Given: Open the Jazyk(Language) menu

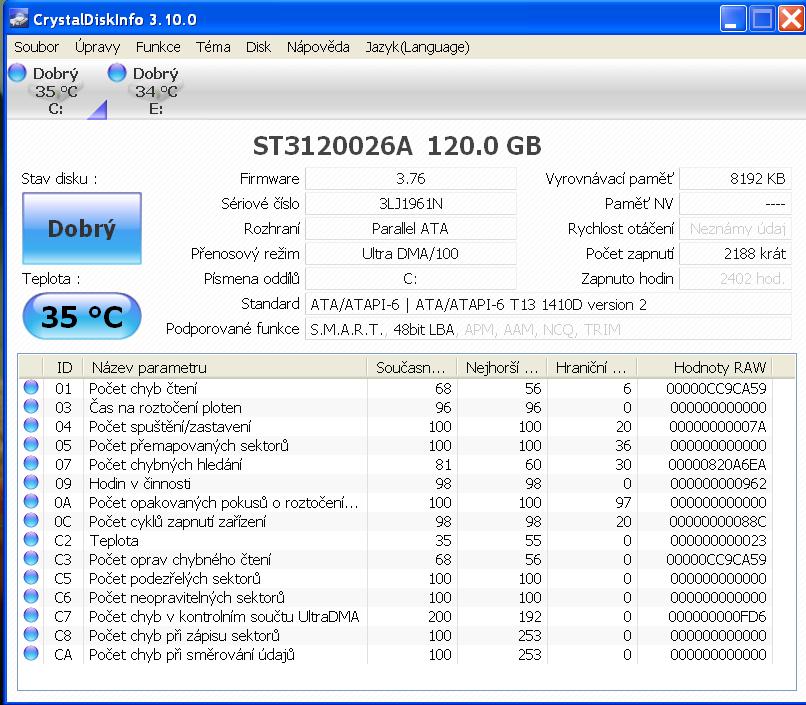Looking at the screenshot, I should click(x=417, y=47).
